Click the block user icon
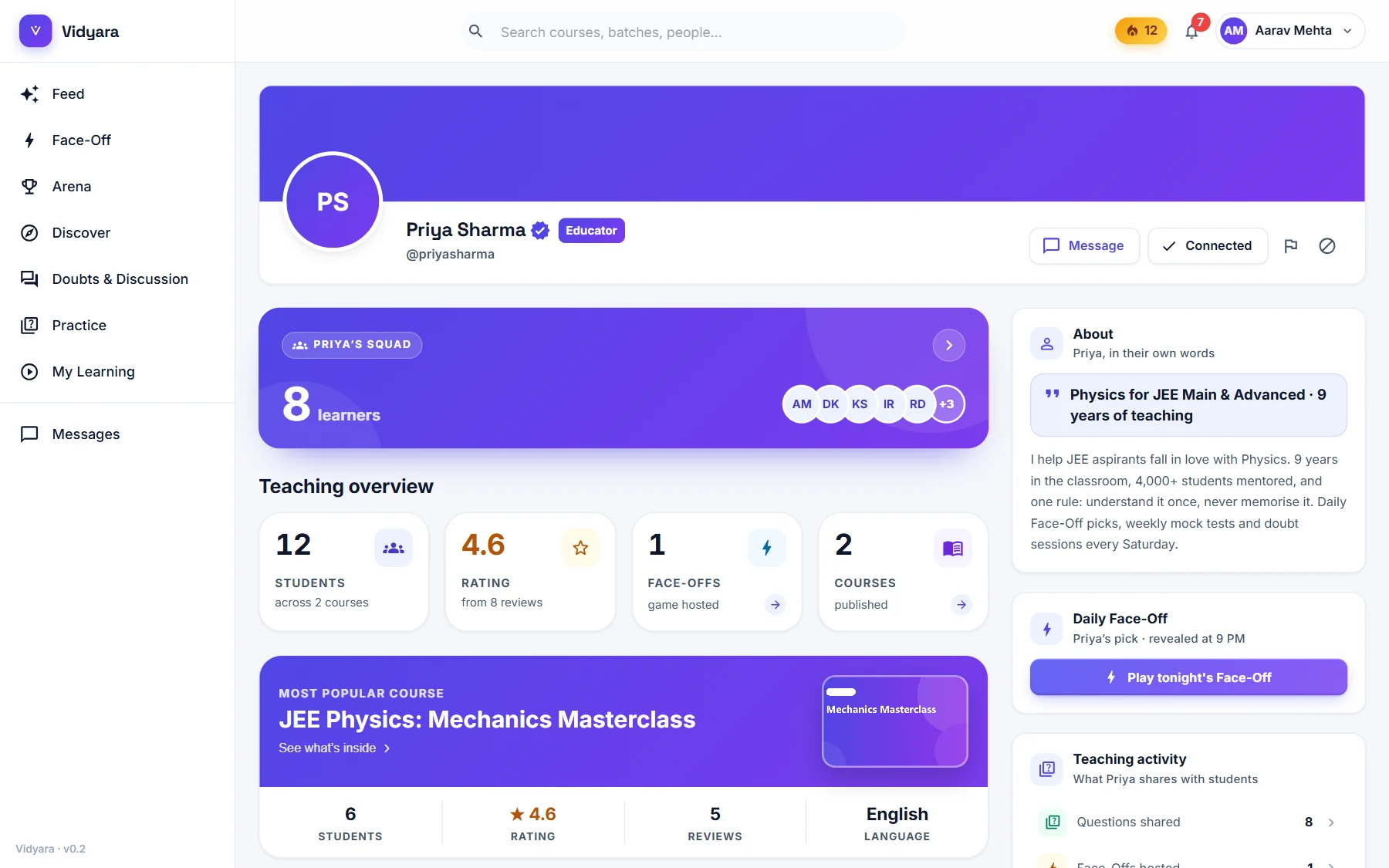Viewport: 1389px width, 868px height. coord(1327,246)
